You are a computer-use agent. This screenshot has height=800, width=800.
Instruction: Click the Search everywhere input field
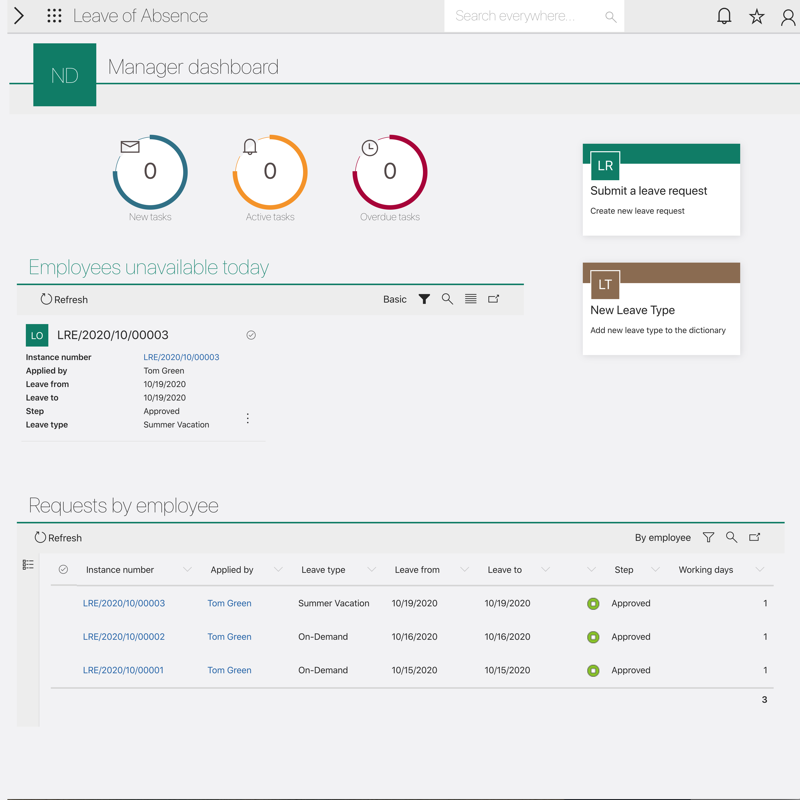click(x=525, y=16)
